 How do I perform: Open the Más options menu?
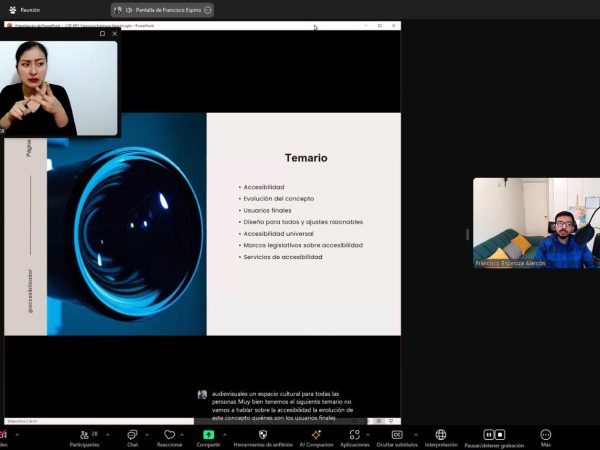pos(546,438)
